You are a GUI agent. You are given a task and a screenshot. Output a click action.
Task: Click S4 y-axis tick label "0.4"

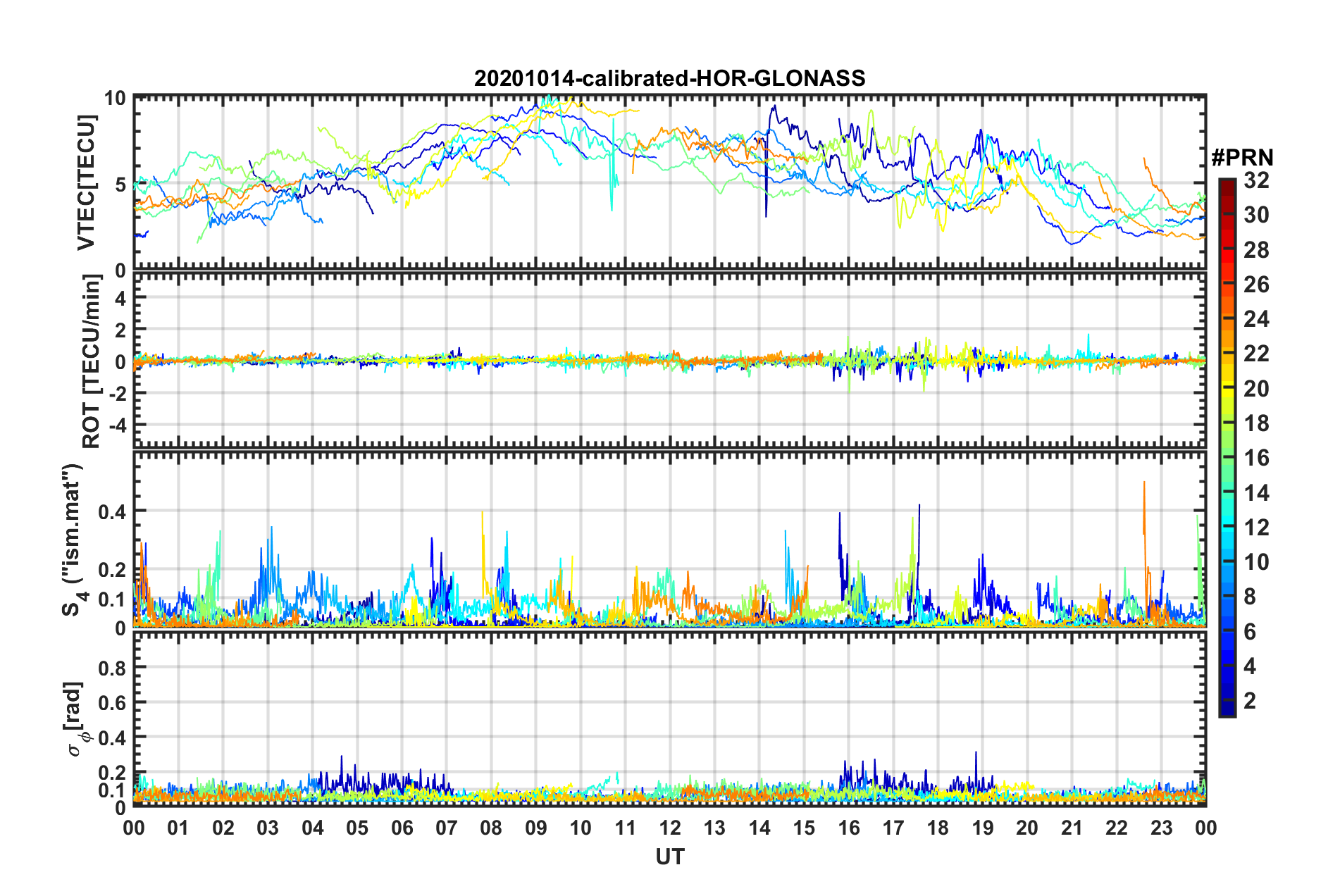click(x=113, y=511)
